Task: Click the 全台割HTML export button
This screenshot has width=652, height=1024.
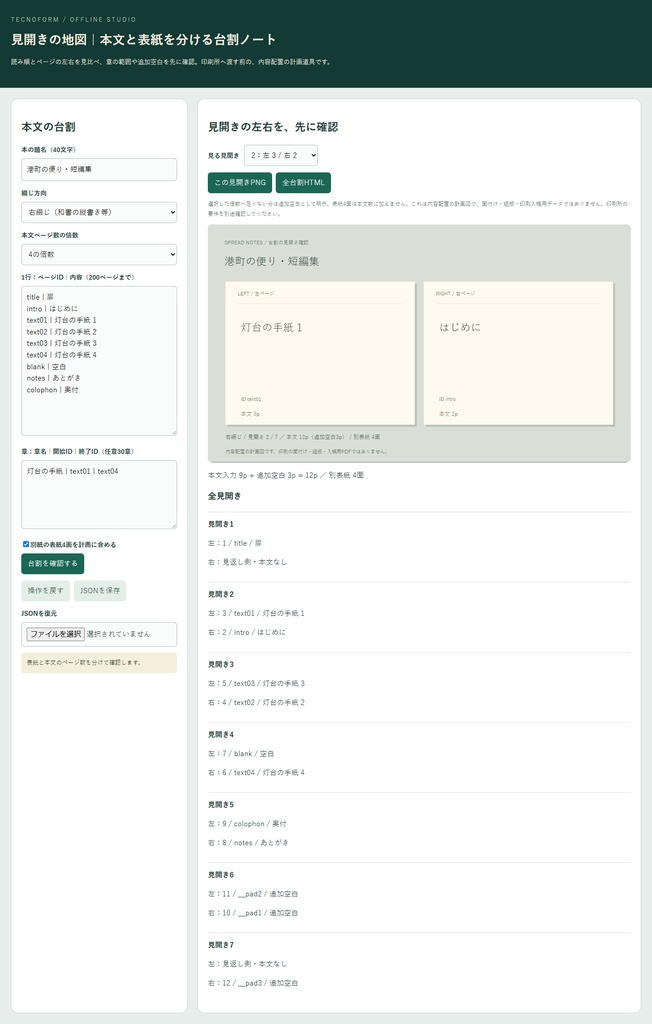Action: pos(303,183)
